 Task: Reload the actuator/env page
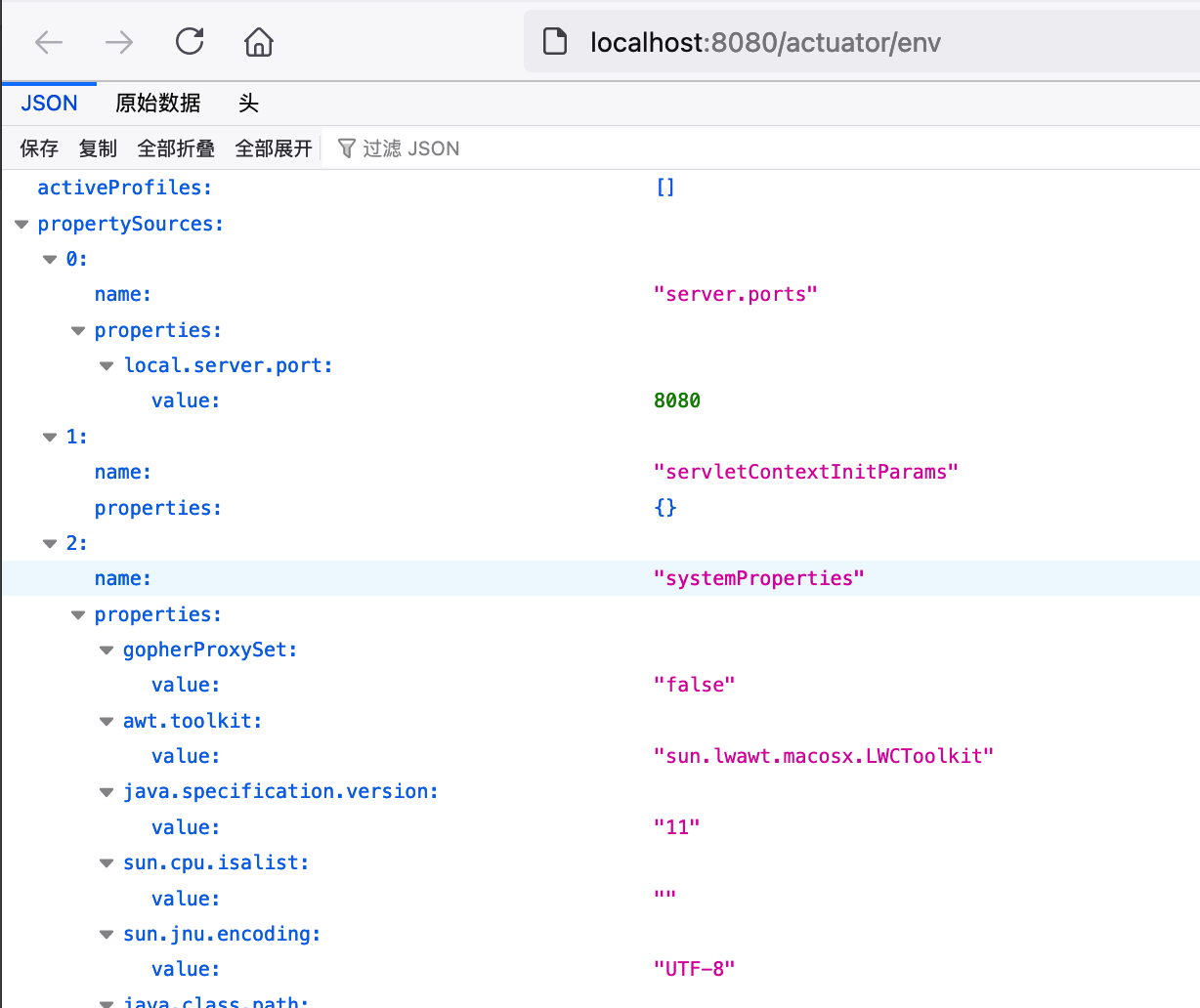pyautogui.click(x=190, y=41)
